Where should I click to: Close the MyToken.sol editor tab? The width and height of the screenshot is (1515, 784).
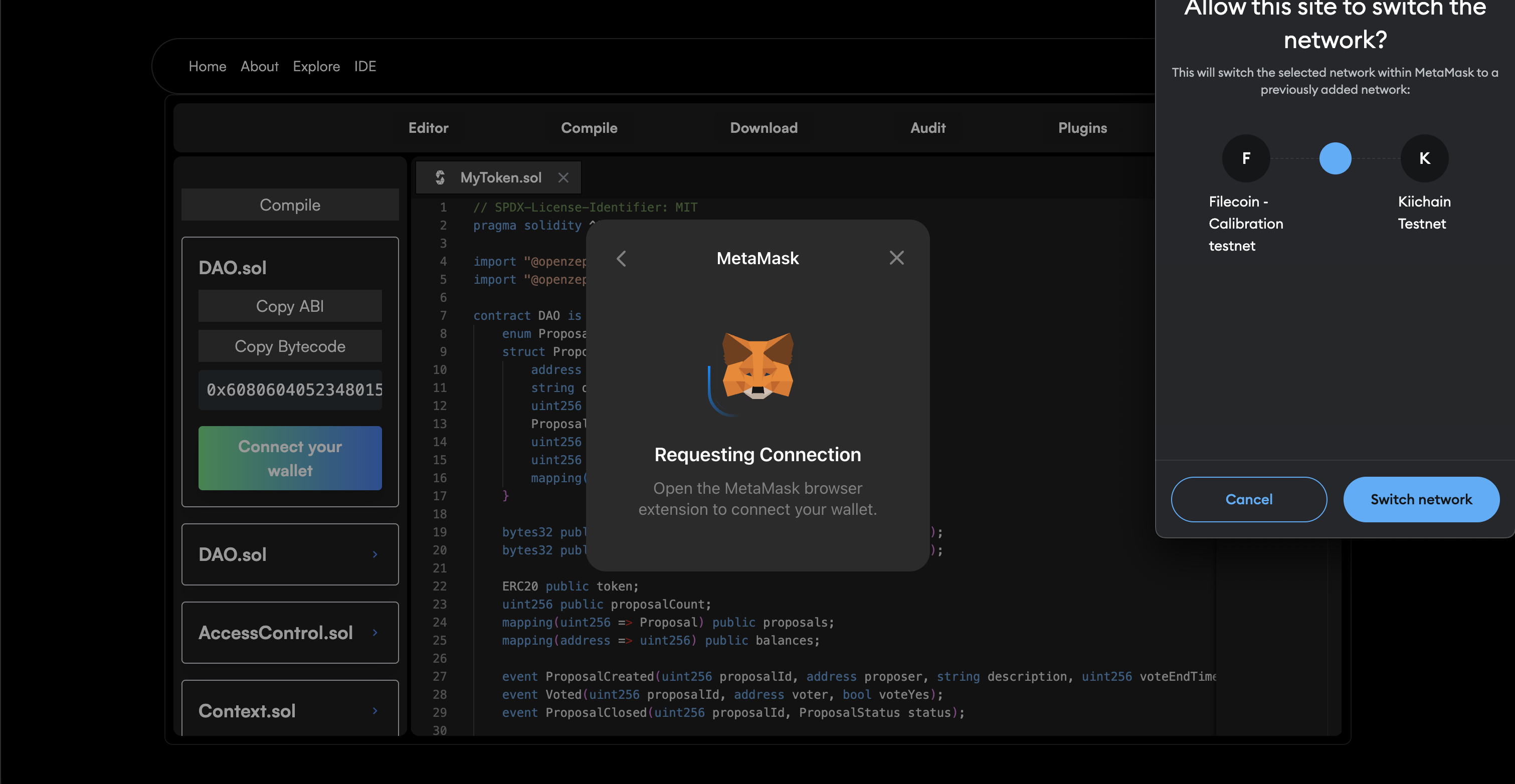click(563, 177)
